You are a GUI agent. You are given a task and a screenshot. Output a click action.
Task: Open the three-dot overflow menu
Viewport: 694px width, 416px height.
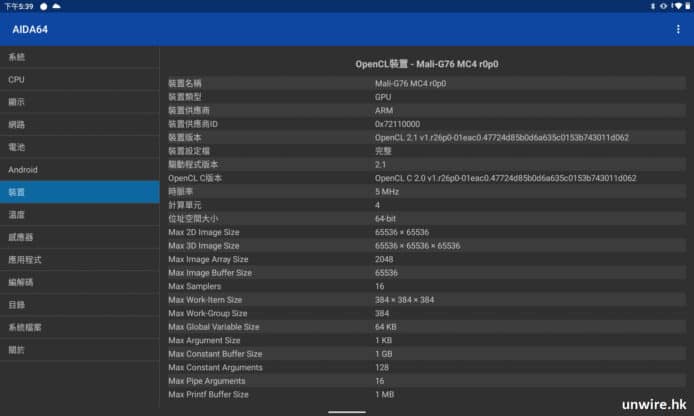point(679,29)
